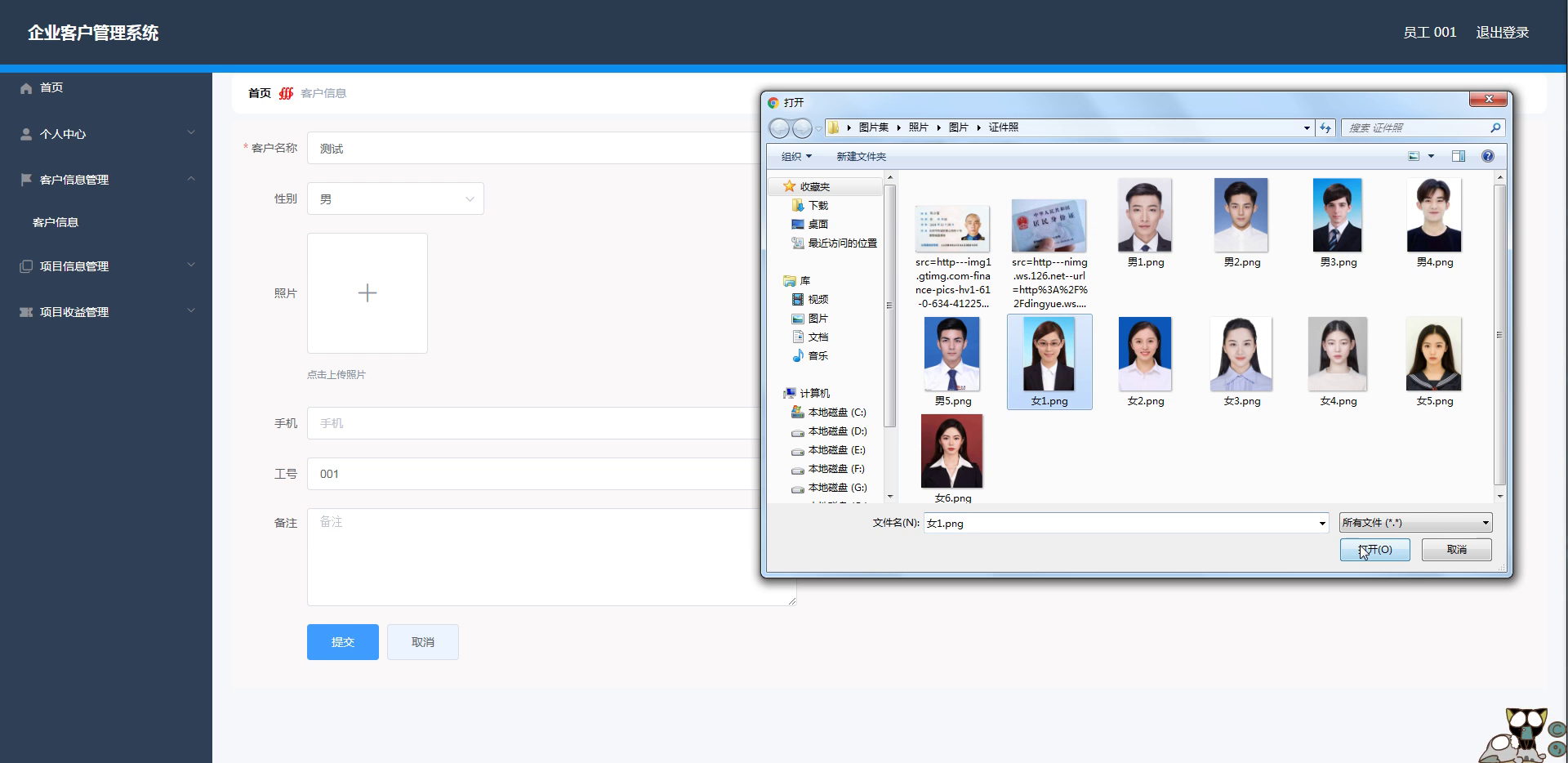Open 下载 folder in navigation pane
The image size is (1568, 763).
[818, 206]
